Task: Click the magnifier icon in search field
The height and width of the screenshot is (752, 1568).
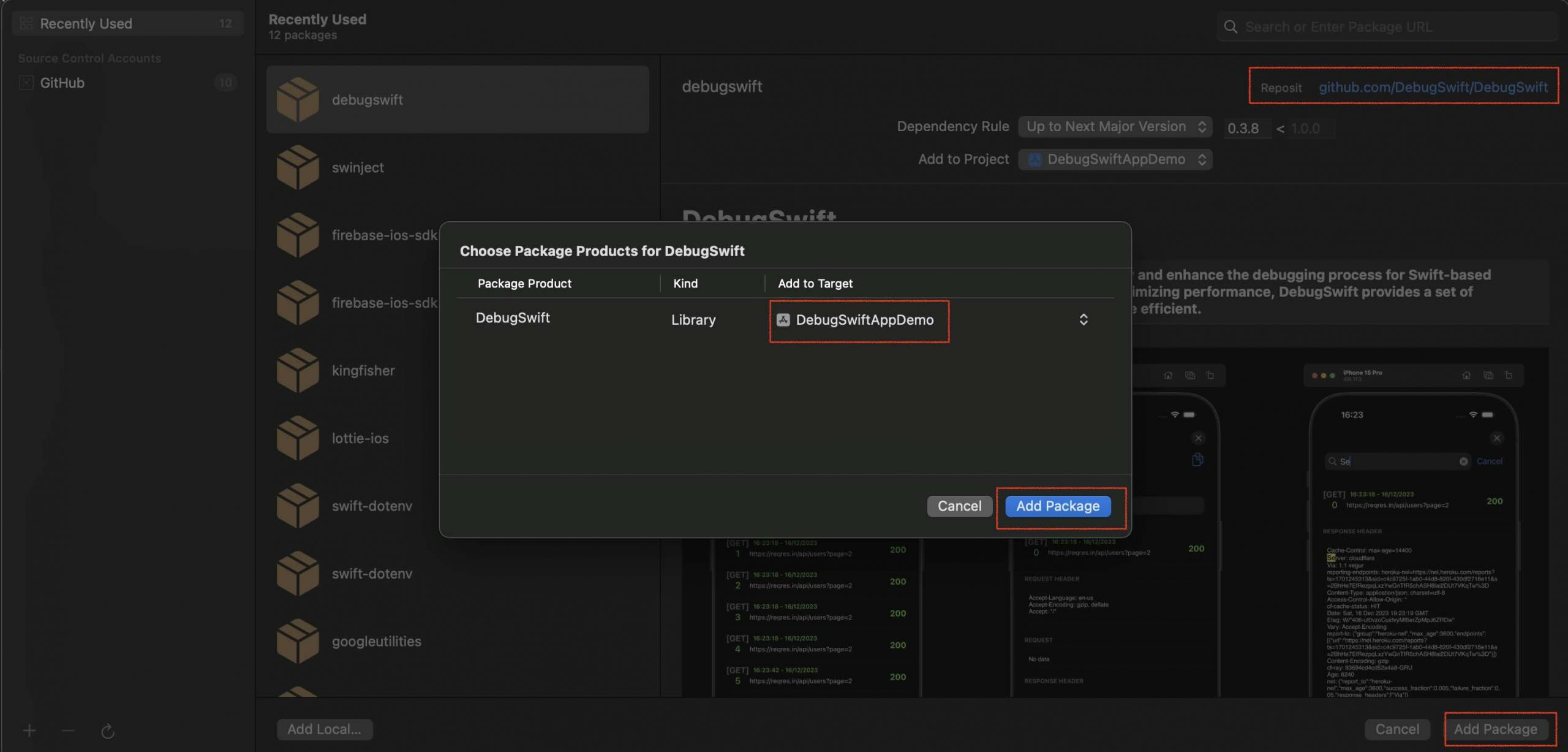Action: click(x=1231, y=26)
